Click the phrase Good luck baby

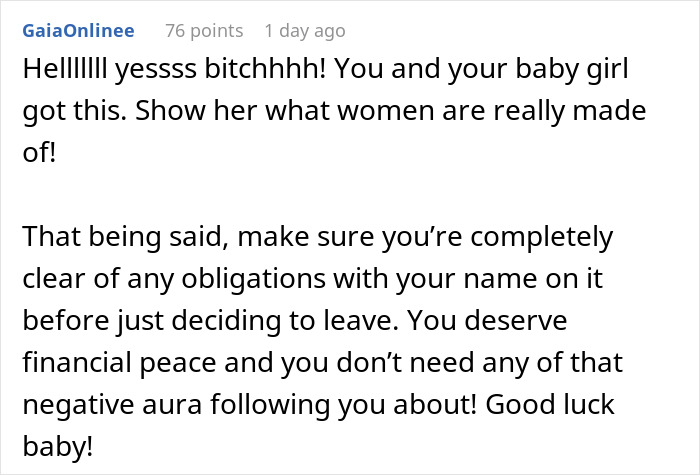tap(319, 425)
